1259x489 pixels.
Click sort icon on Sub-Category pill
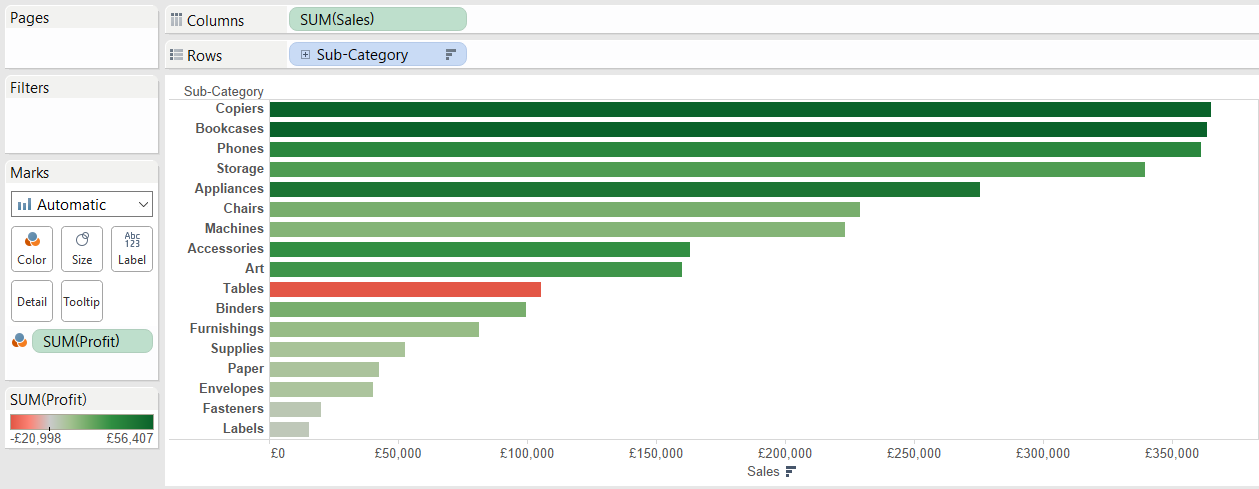pos(450,55)
